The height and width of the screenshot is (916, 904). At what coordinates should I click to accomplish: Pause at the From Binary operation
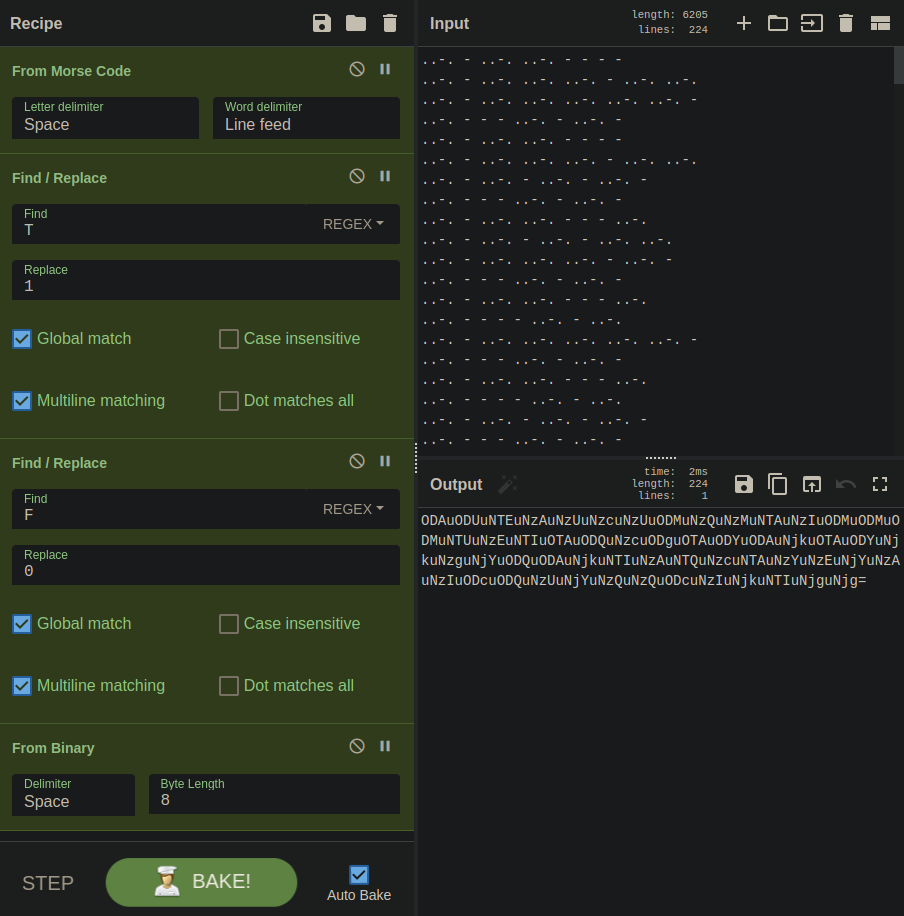click(x=385, y=746)
